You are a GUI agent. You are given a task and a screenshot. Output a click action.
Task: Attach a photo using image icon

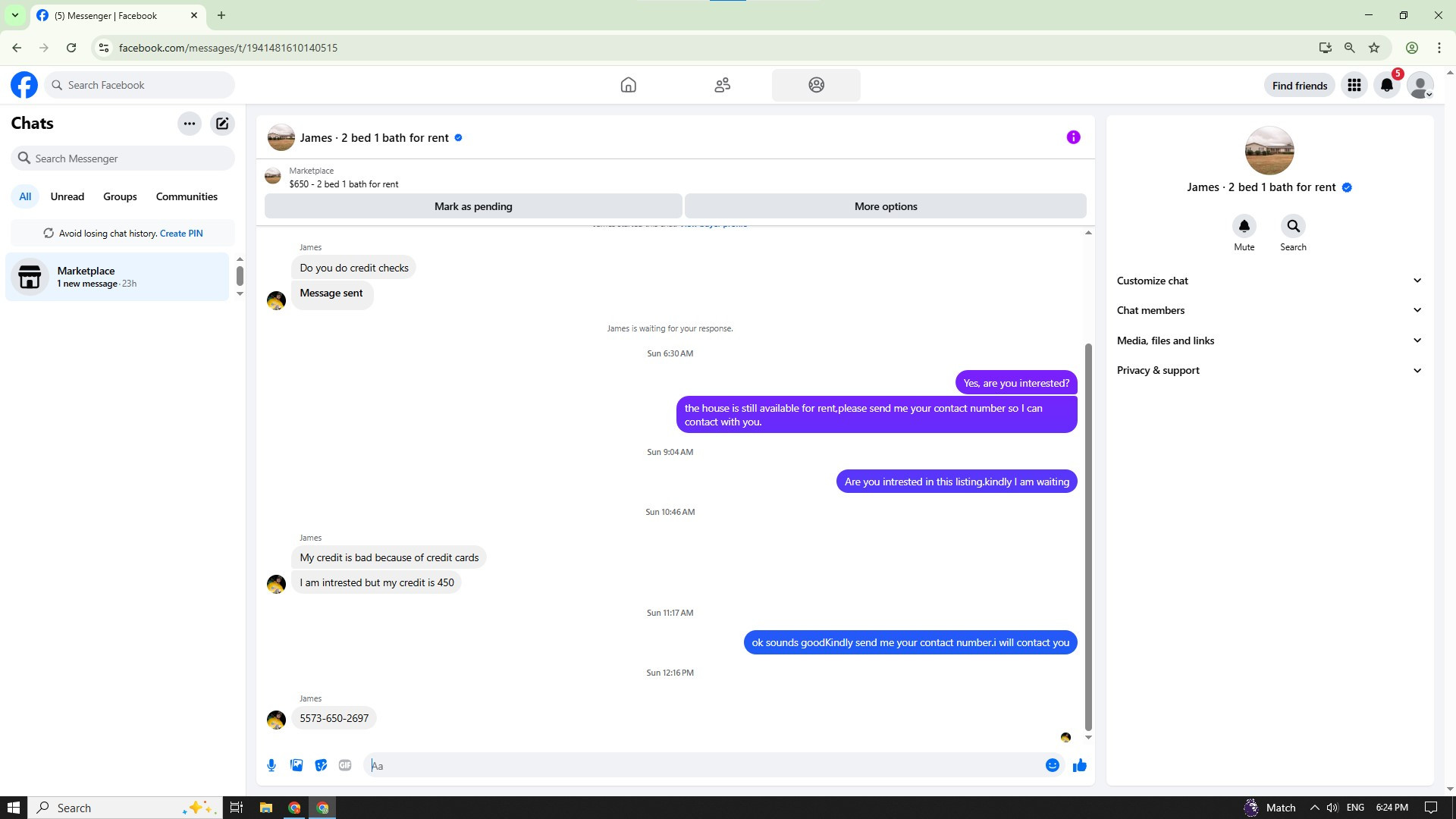tap(297, 765)
